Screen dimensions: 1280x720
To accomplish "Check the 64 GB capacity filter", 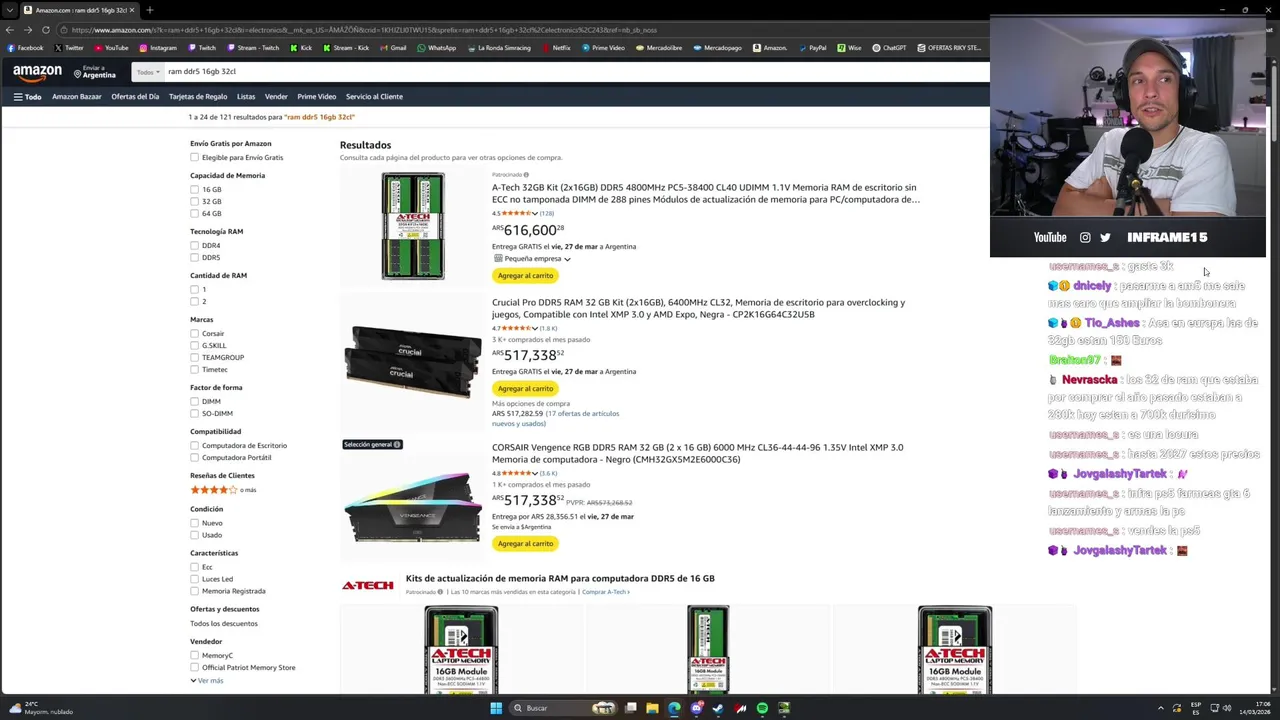I will tap(194, 213).
